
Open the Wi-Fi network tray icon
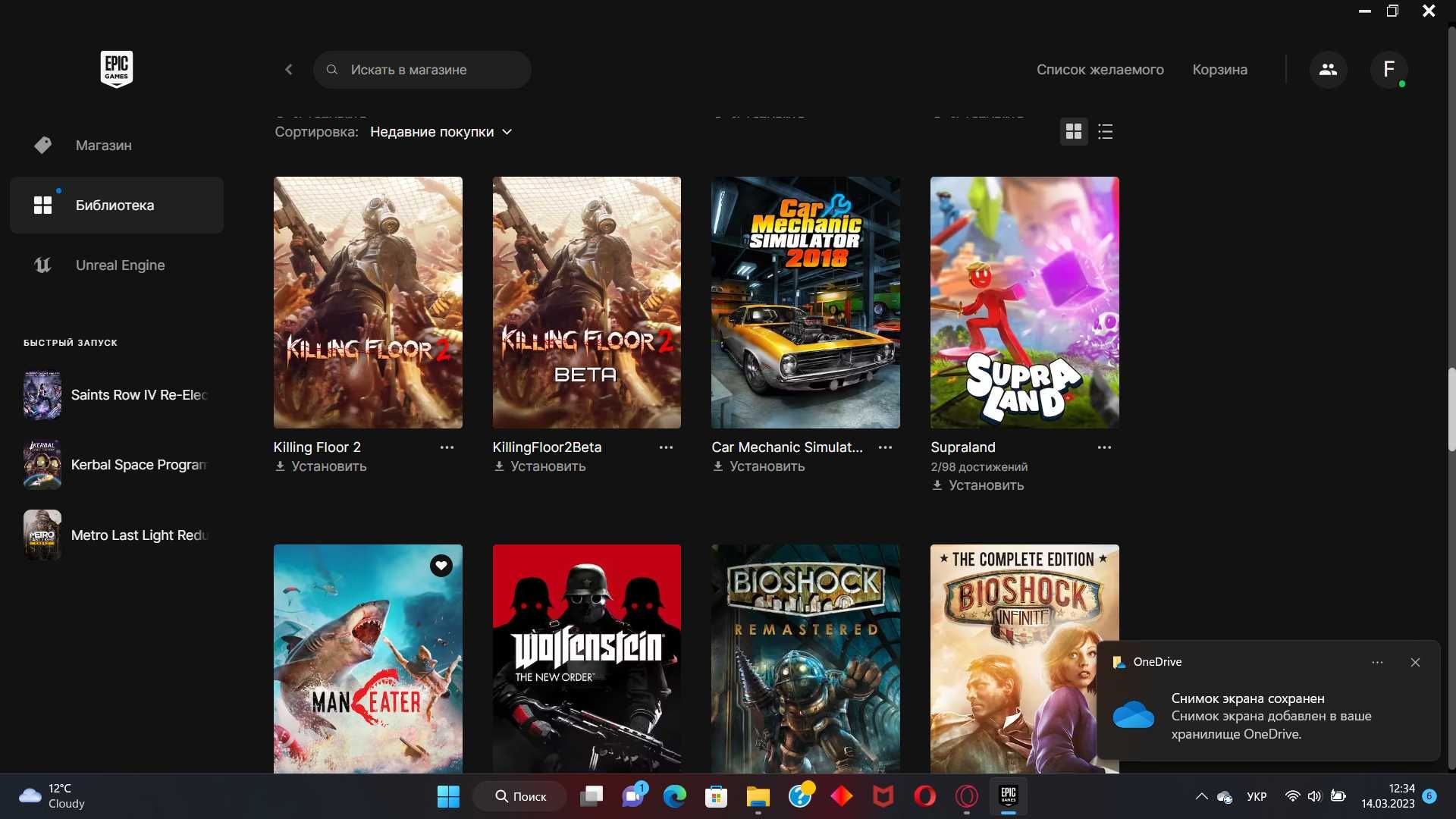coord(1292,797)
